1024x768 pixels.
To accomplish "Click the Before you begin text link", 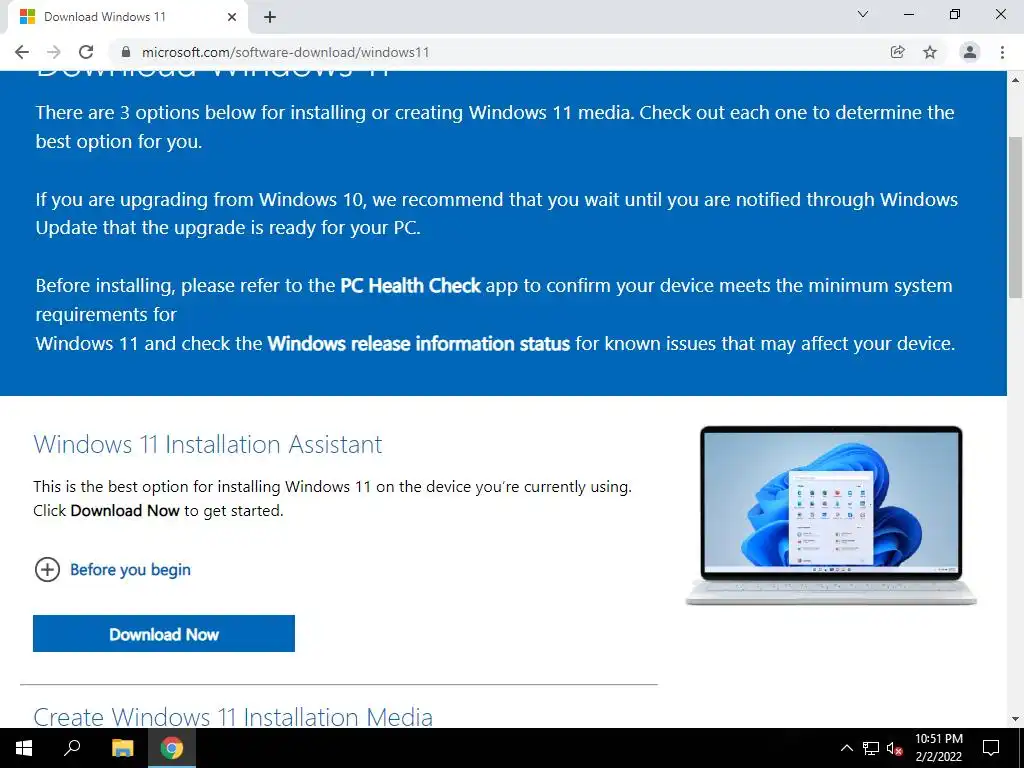I will coord(130,569).
